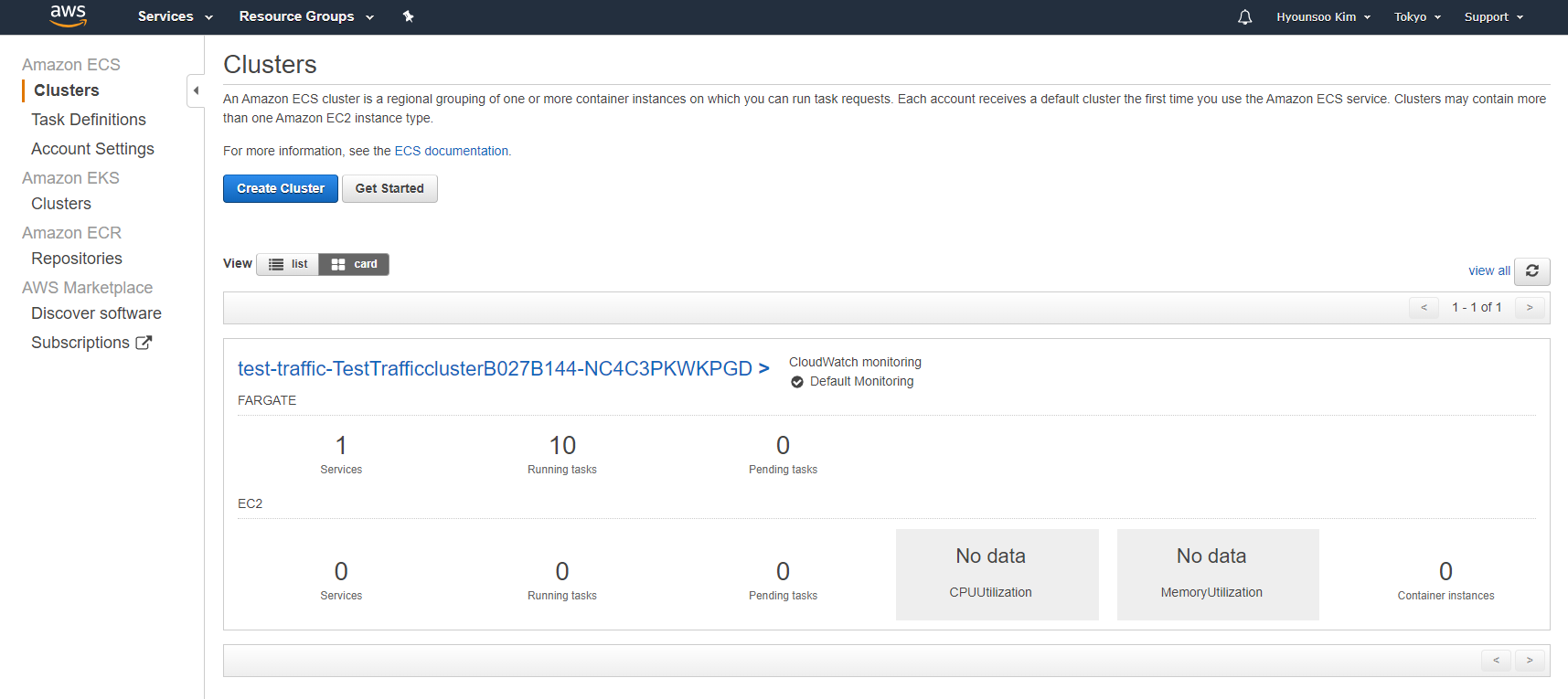The height and width of the screenshot is (699, 1568).
Task: Click the CloudWatch monitoring label
Action: click(855, 362)
